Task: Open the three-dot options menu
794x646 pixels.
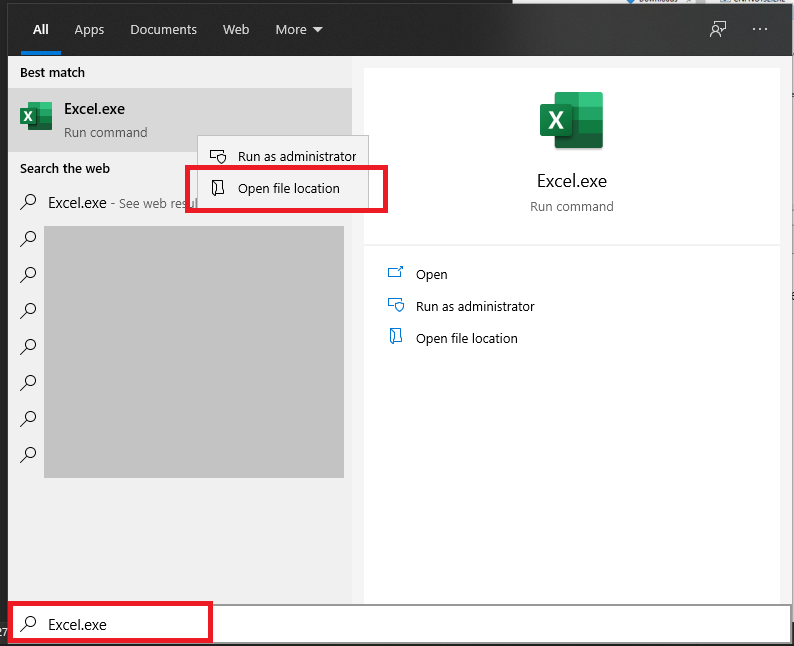Action: [x=760, y=29]
